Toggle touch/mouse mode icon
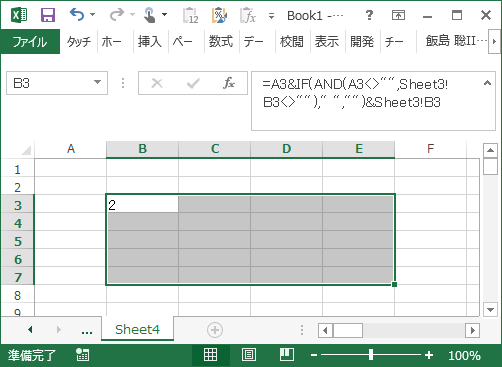Screen dimensions: 502x367 (149, 15)
